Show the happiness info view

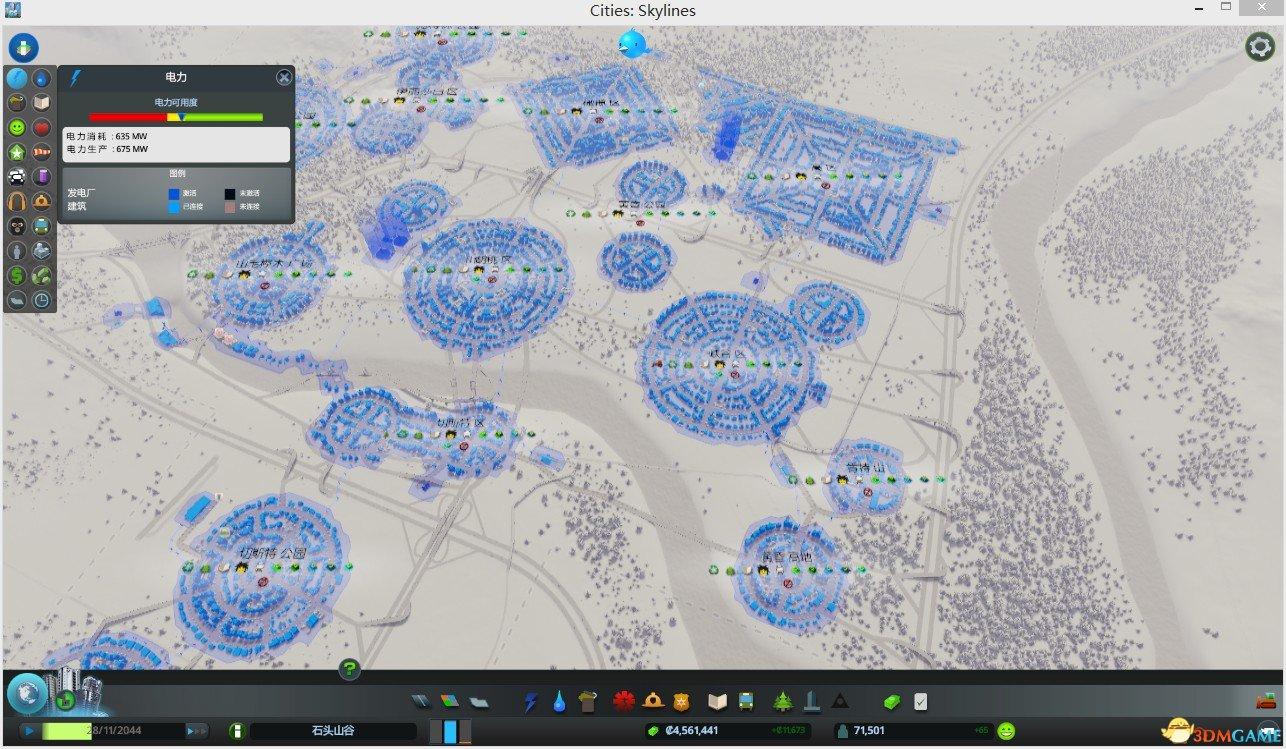click(x=17, y=128)
